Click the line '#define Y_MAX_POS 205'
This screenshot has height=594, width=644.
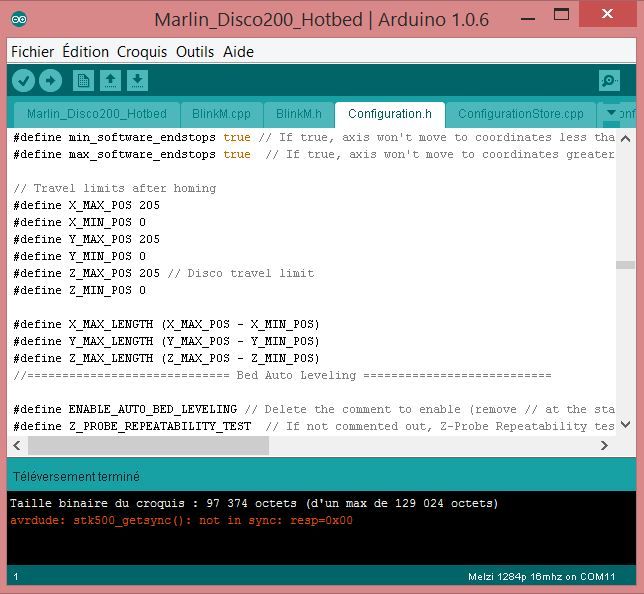(86, 239)
